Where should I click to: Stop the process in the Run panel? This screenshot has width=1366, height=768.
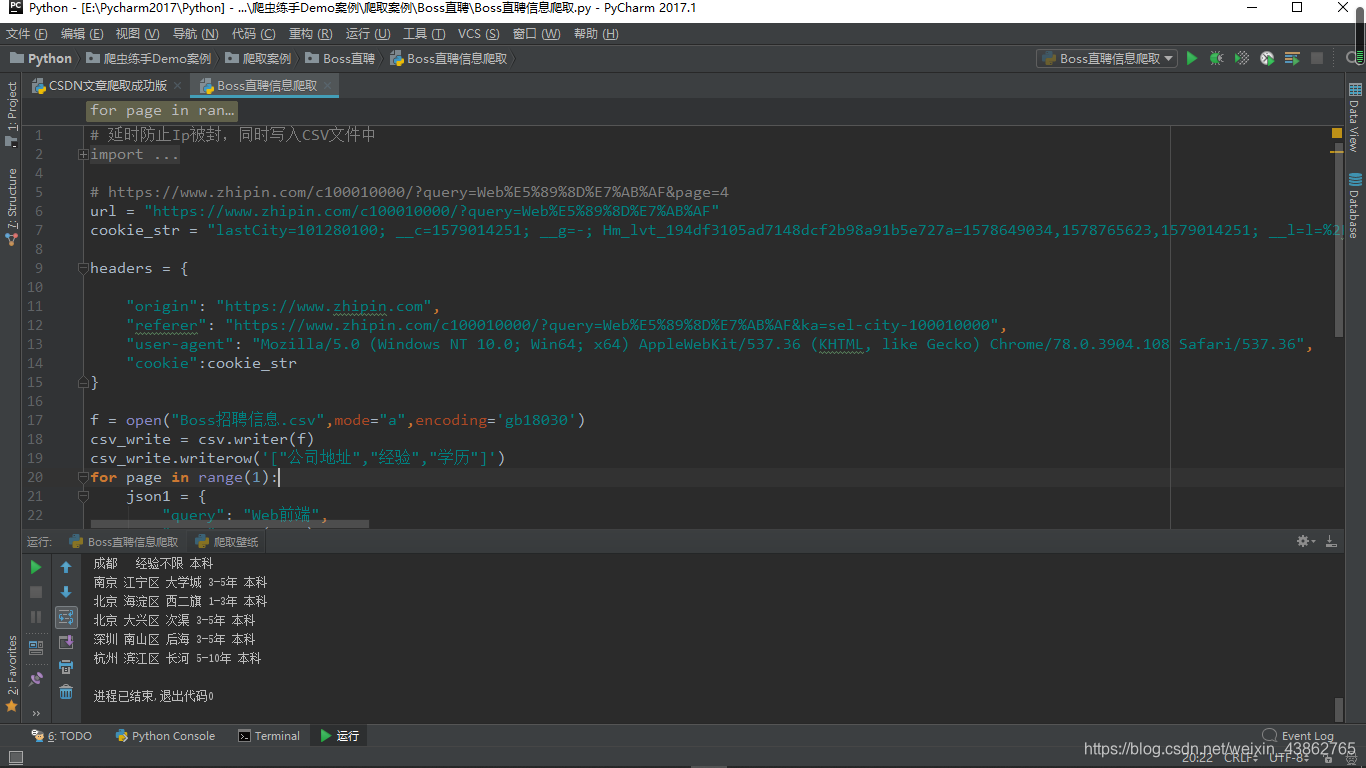(x=36, y=592)
